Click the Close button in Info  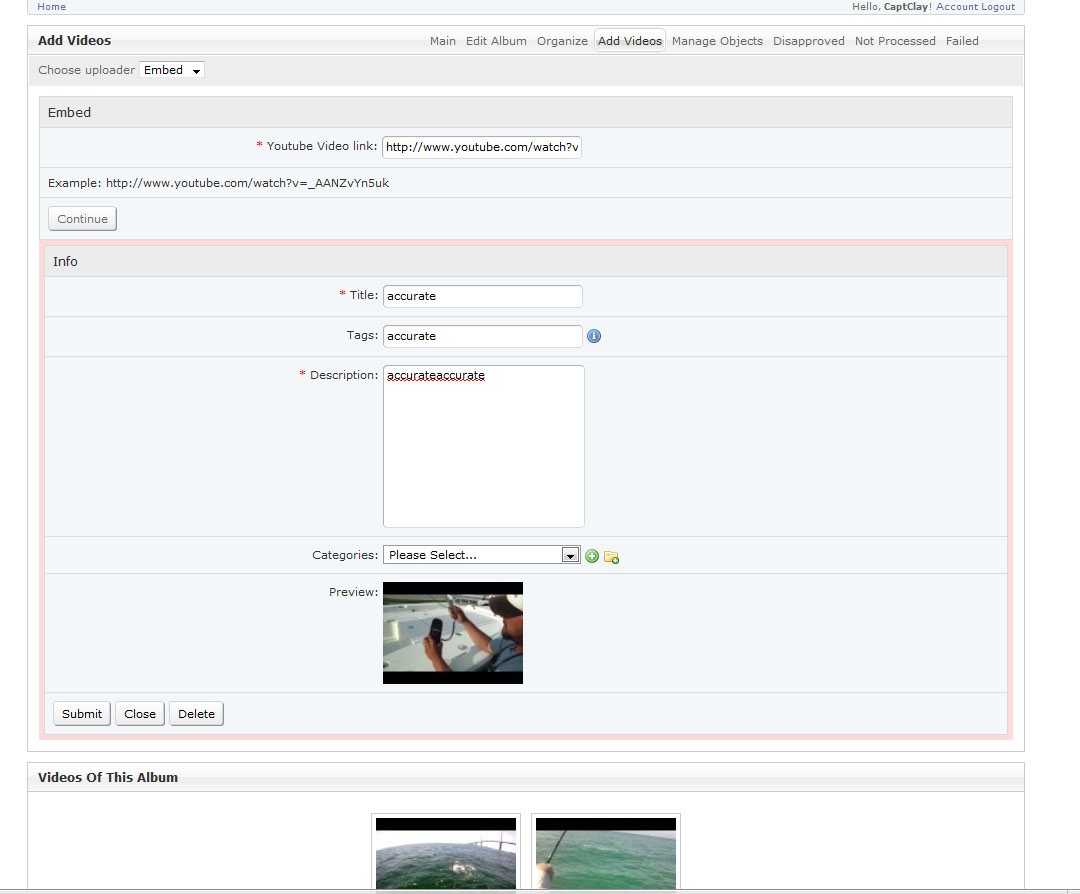(x=140, y=714)
